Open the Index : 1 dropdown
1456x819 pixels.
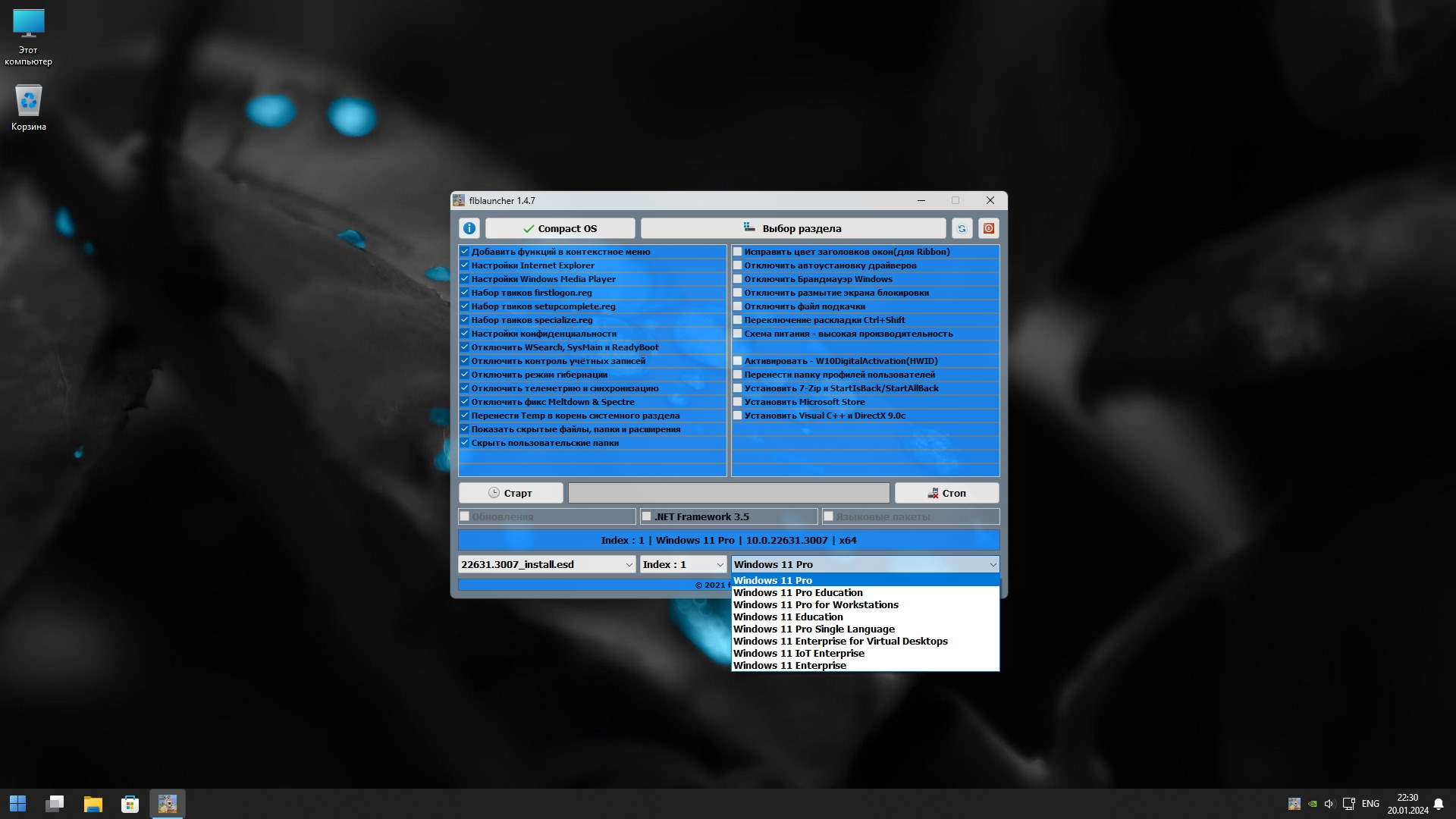(x=720, y=564)
